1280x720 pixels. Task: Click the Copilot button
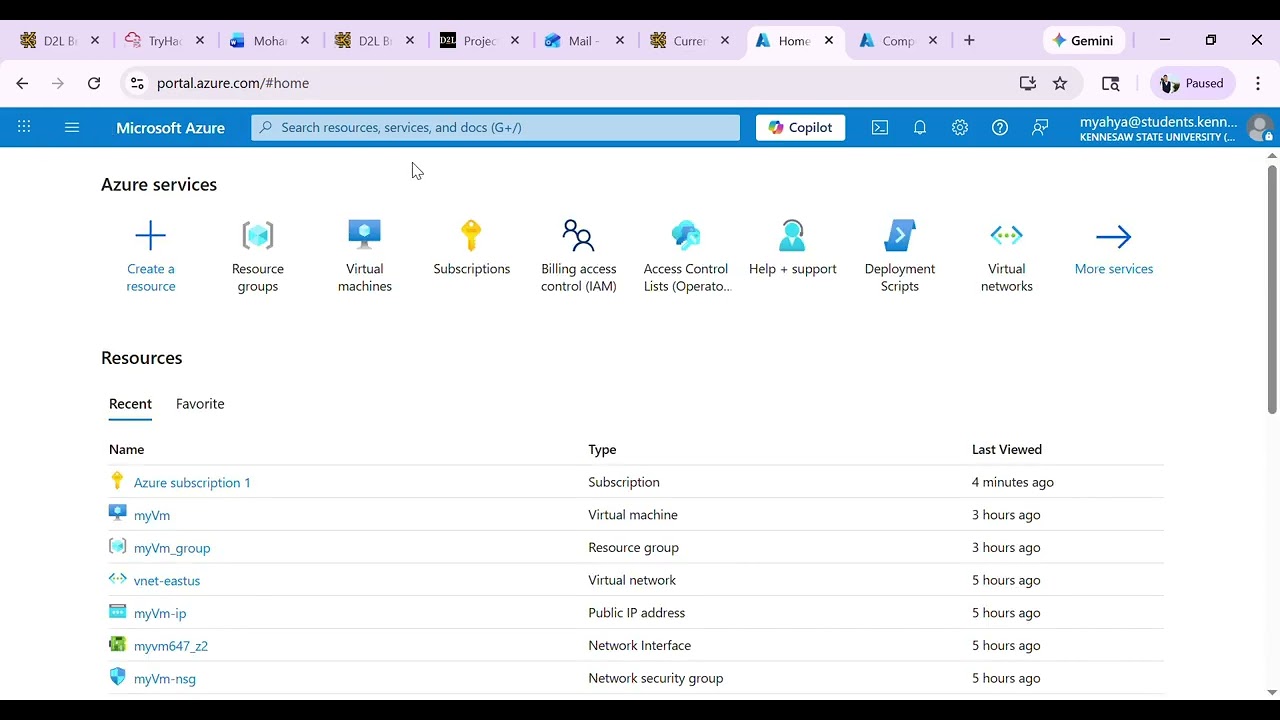tap(800, 127)
